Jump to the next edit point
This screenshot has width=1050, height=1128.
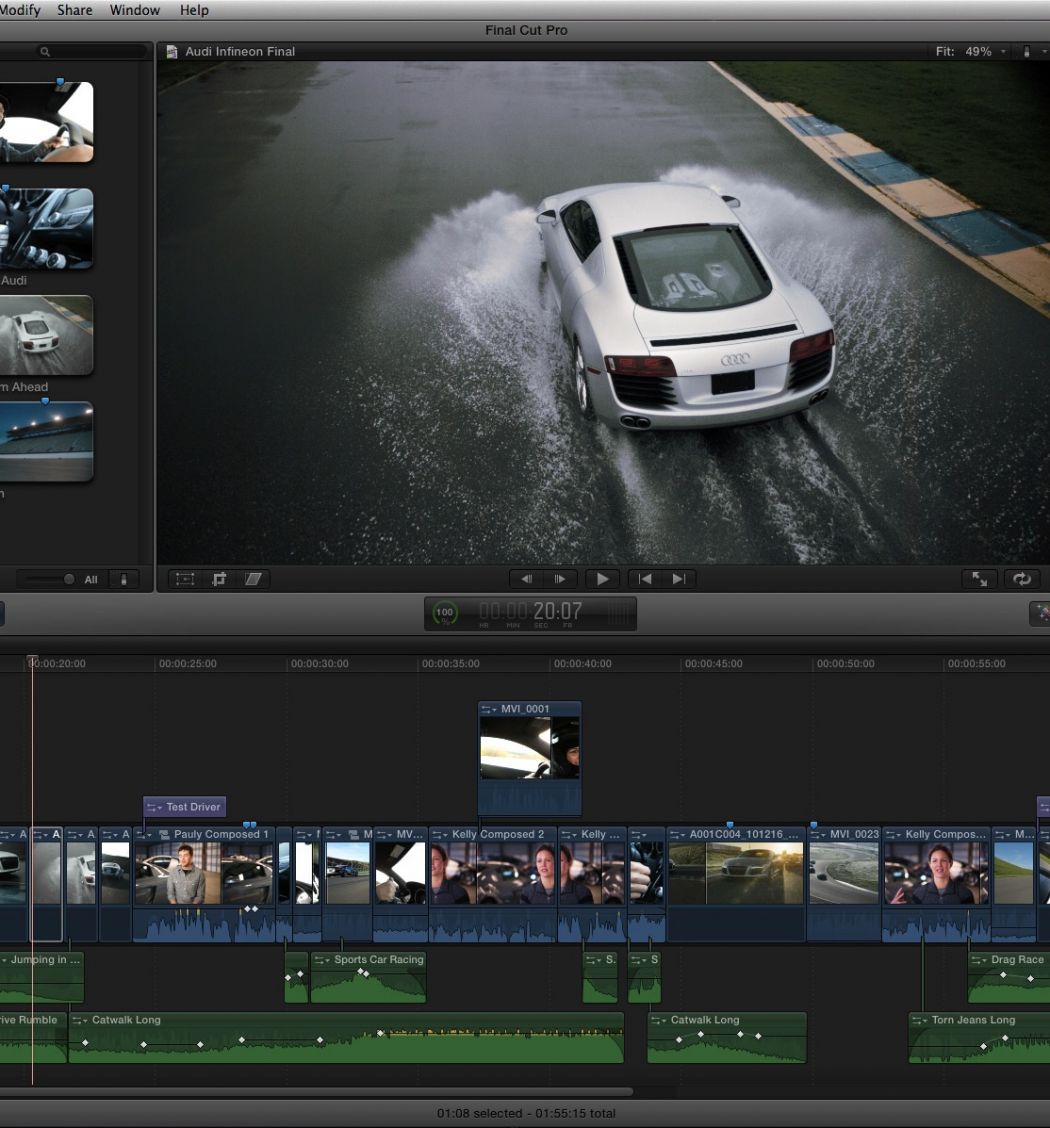click(x=678, y=579)
